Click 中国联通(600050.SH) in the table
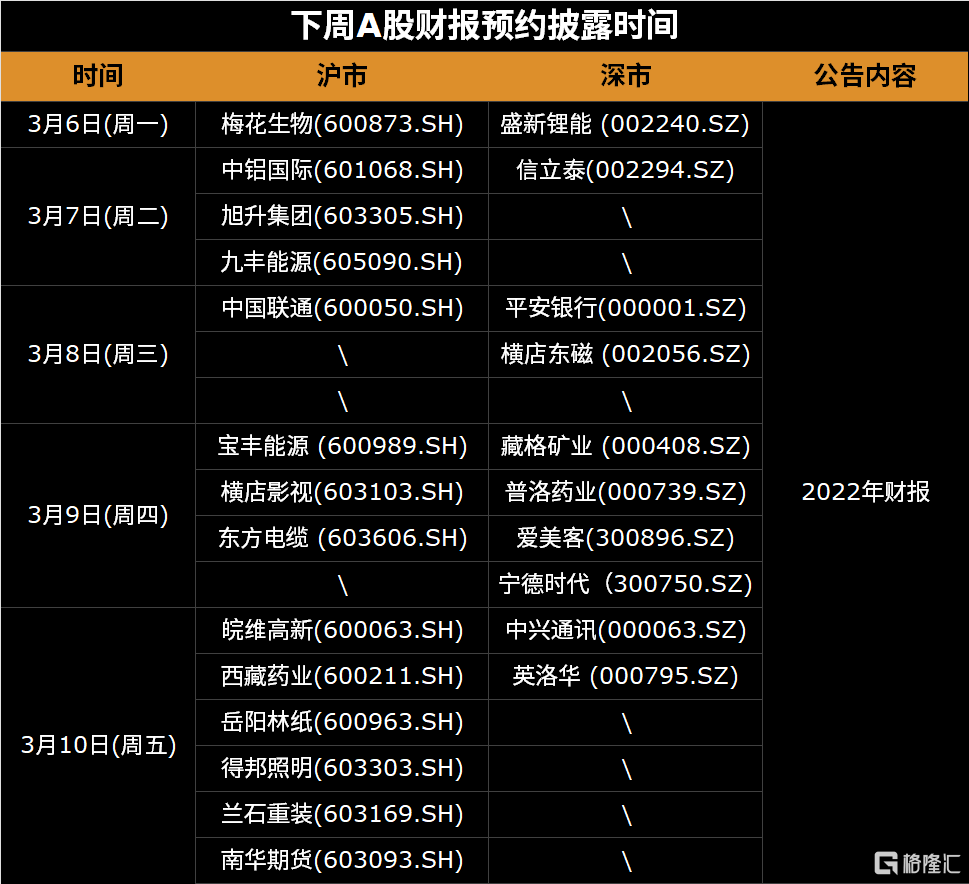This screenshot has width=969, height=884. click(x=342, y=308)
